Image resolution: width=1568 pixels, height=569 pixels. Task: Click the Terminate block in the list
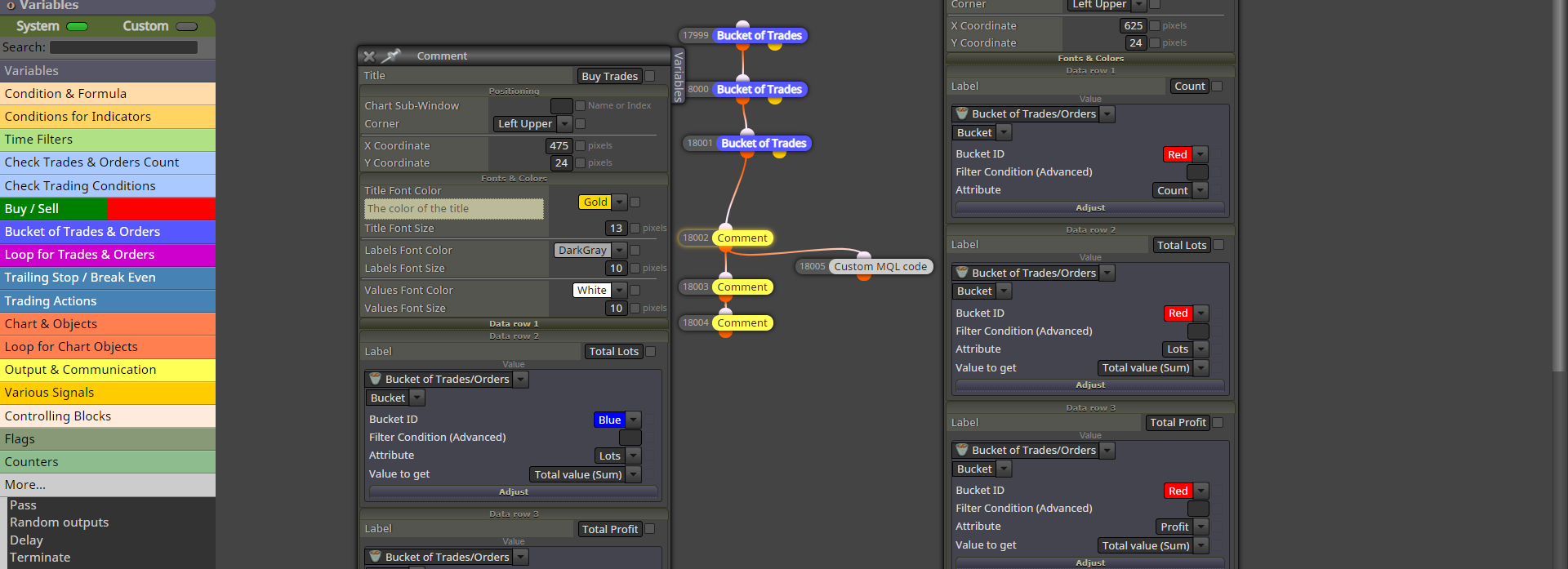40,558
